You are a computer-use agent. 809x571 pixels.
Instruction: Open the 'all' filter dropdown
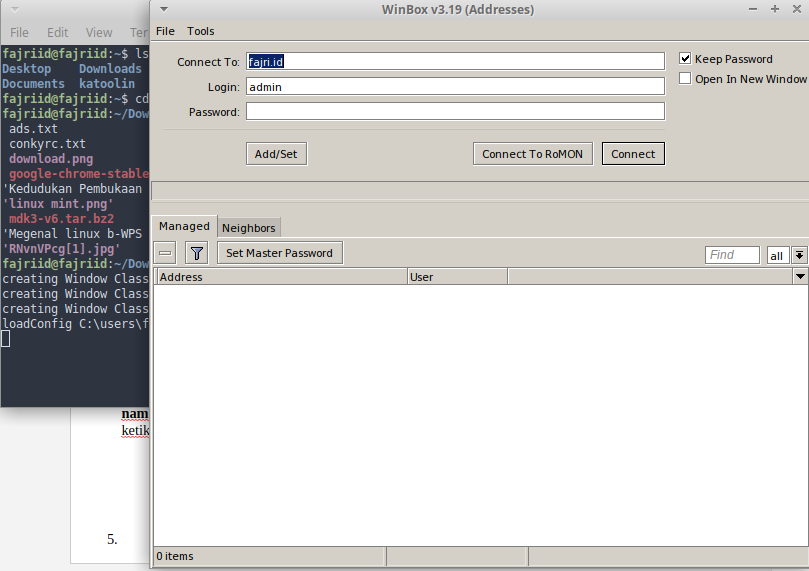799,255
